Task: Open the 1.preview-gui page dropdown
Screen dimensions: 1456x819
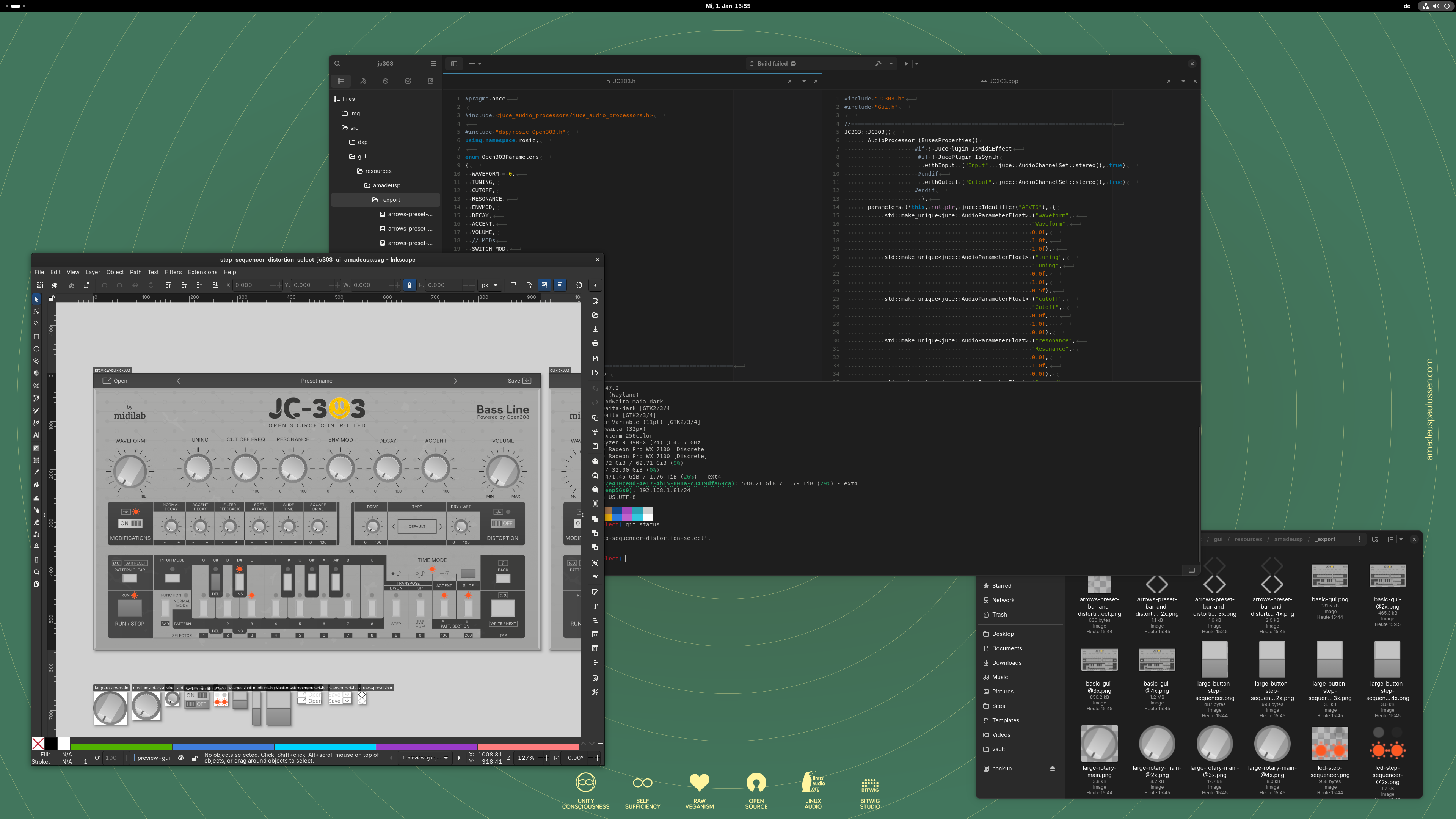Action: coord(425,758)
